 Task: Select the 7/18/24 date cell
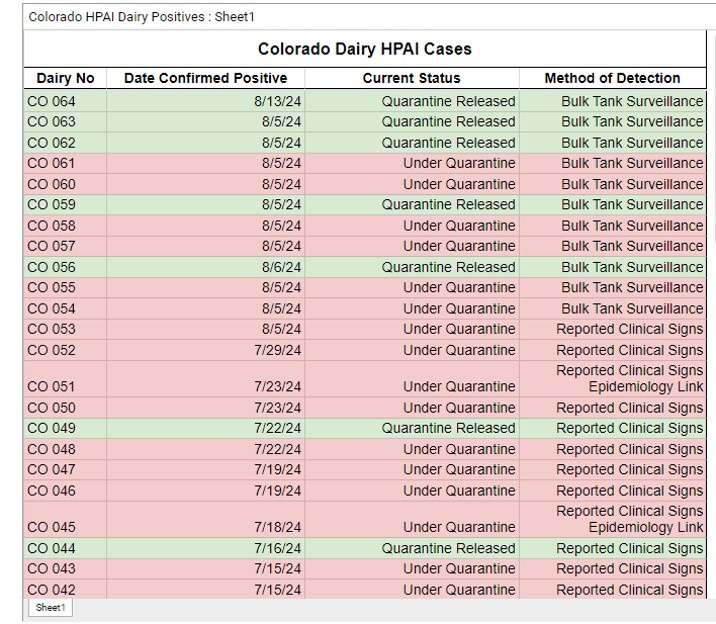coord(205,519)
